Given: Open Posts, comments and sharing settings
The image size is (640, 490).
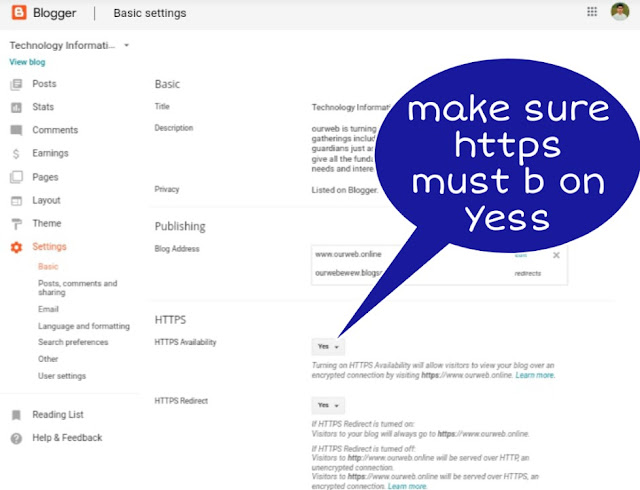Looking at the screenshot, I should [78, 287].
